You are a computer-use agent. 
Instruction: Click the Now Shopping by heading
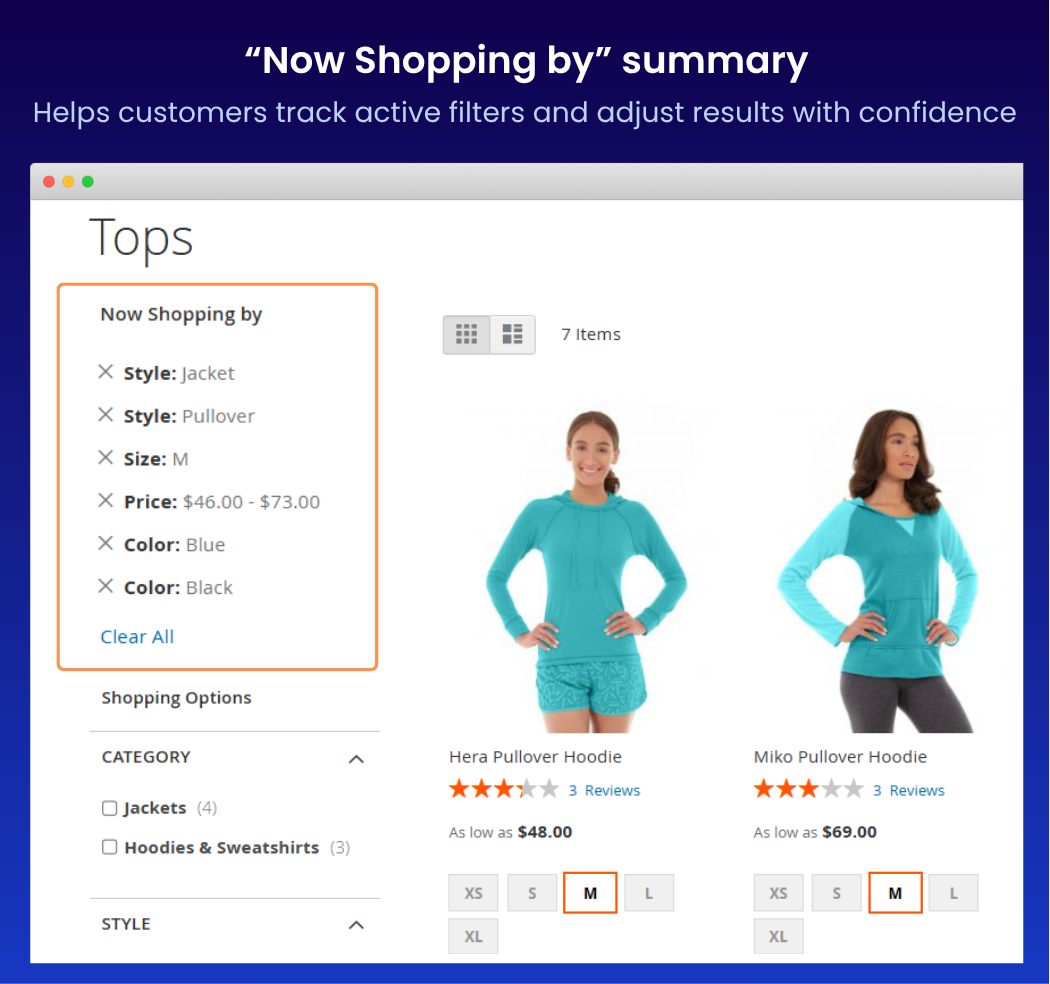coord(181,314)
